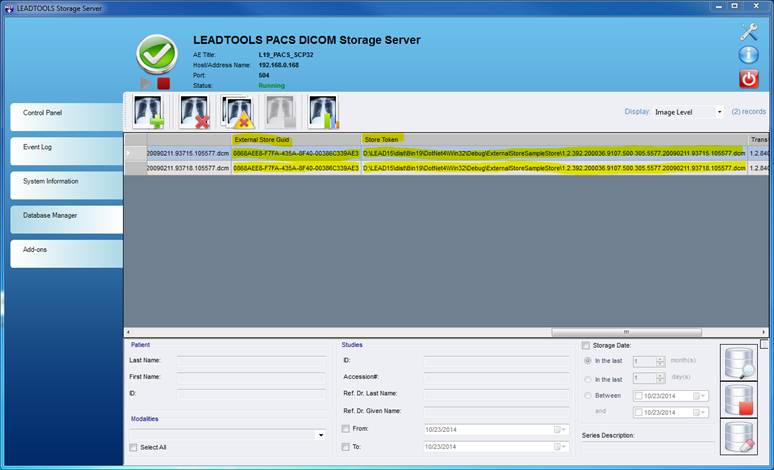The width and height of the screenshot is (774, 470).
Task: Click second row cell ending 93718.105577.dcm
Action: [x=189, y=168]
